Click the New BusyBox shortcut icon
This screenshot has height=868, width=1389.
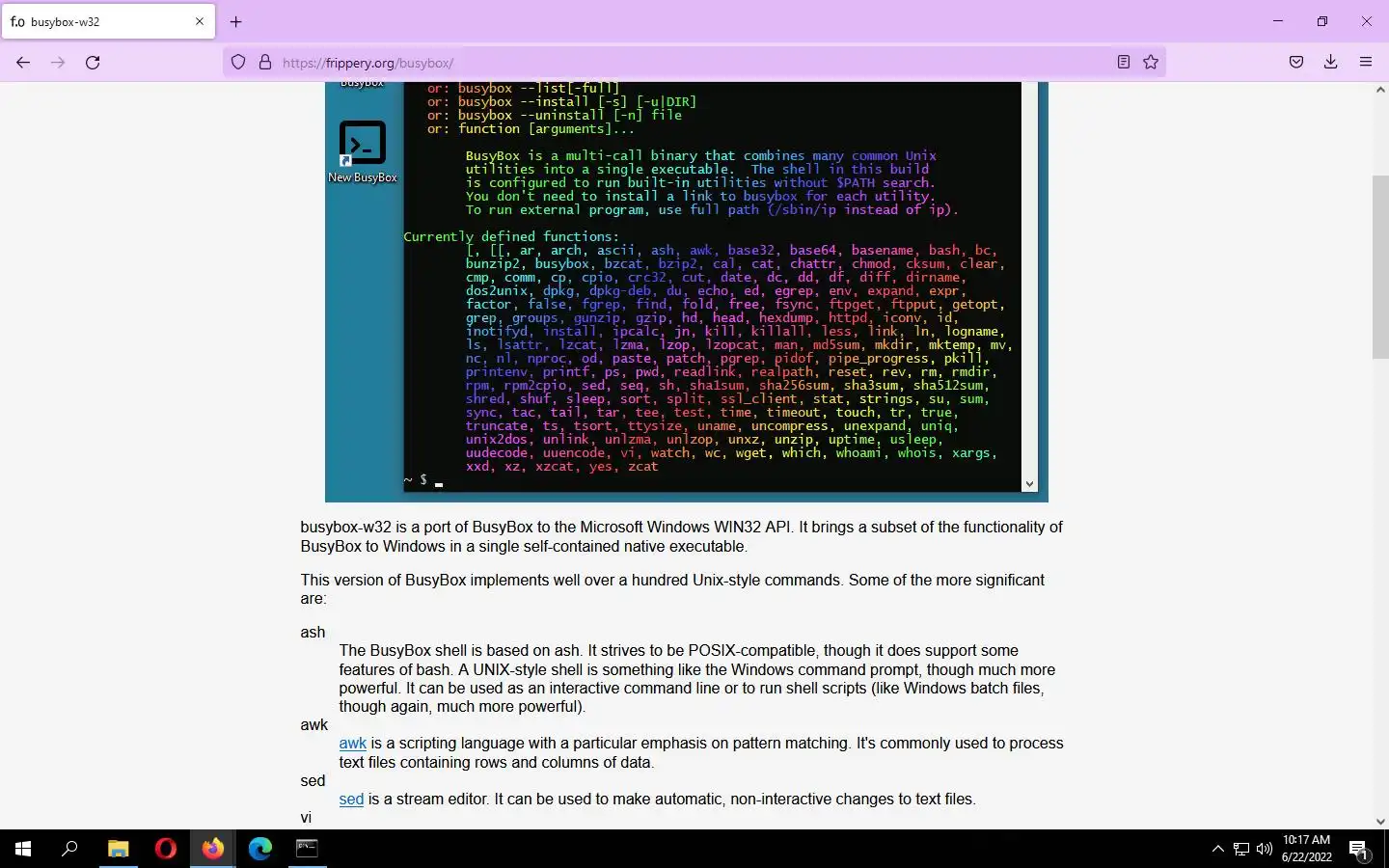click(363, 151)
